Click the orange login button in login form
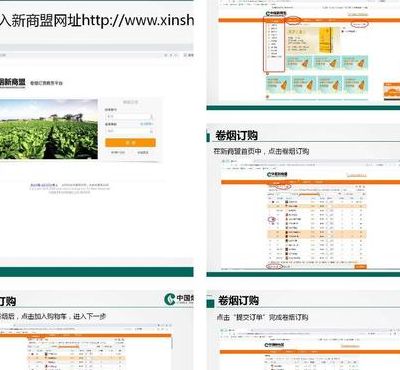 130,142
